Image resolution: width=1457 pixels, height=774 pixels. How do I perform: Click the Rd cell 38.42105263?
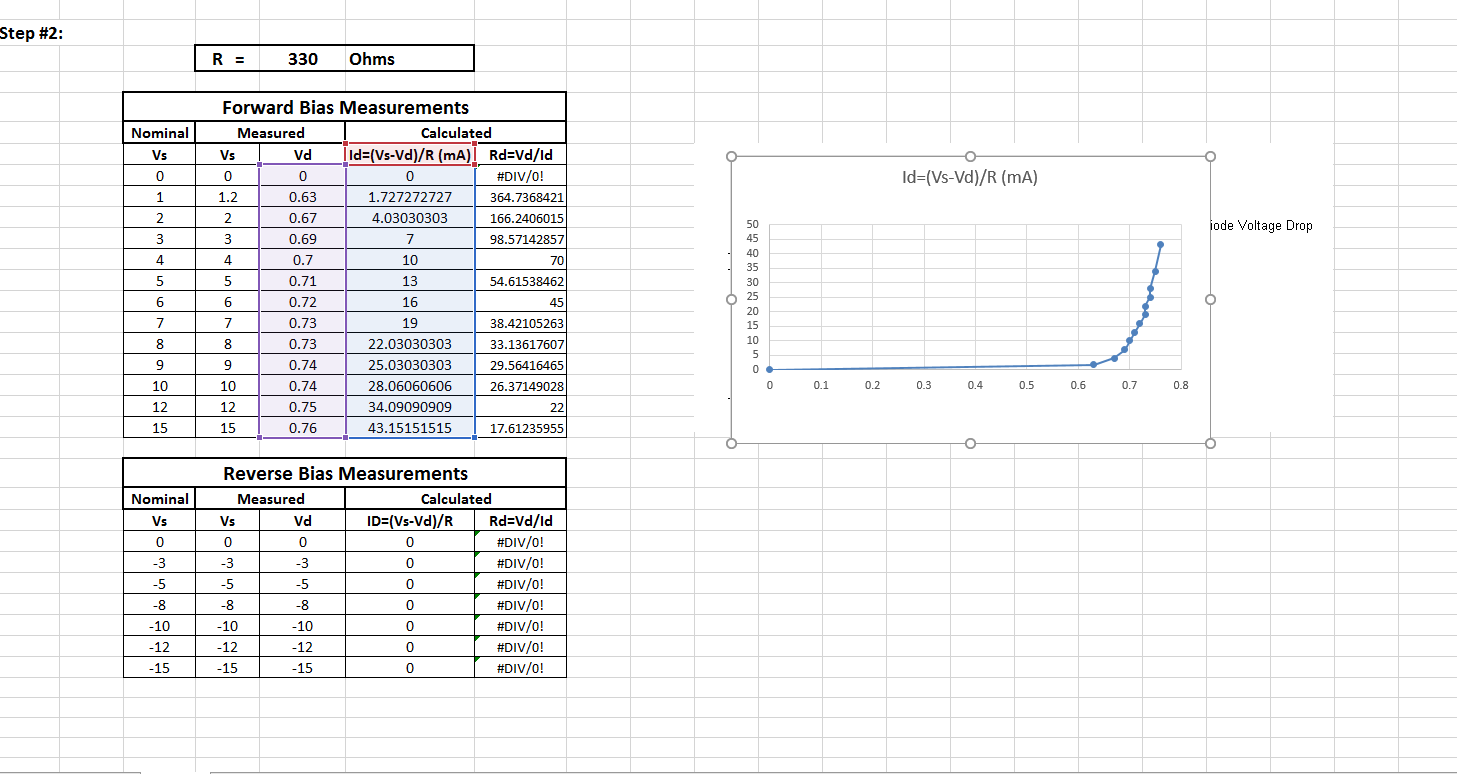[520, 323]
